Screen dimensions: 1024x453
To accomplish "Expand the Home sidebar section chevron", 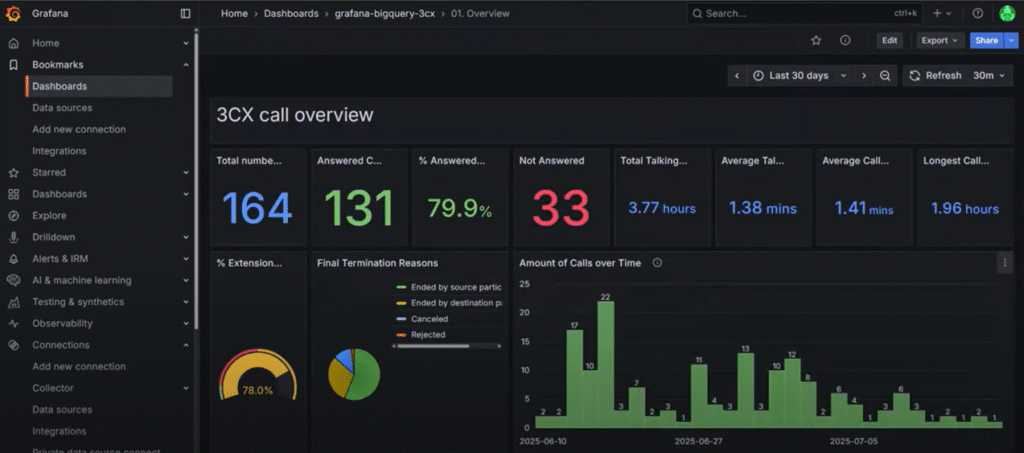I will (x=186, y=43).
